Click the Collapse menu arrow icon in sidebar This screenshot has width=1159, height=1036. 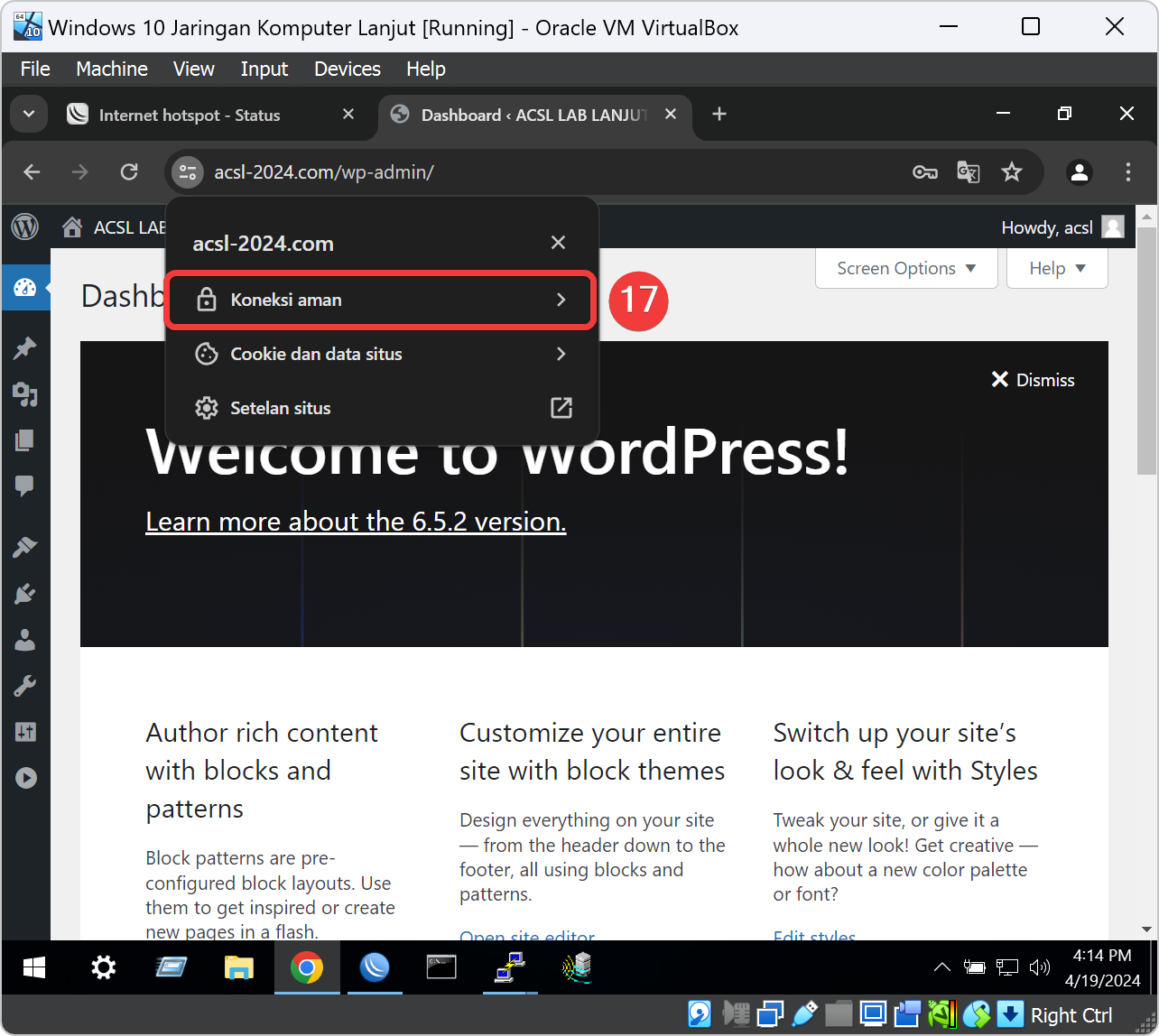click(x=25, y=778)
